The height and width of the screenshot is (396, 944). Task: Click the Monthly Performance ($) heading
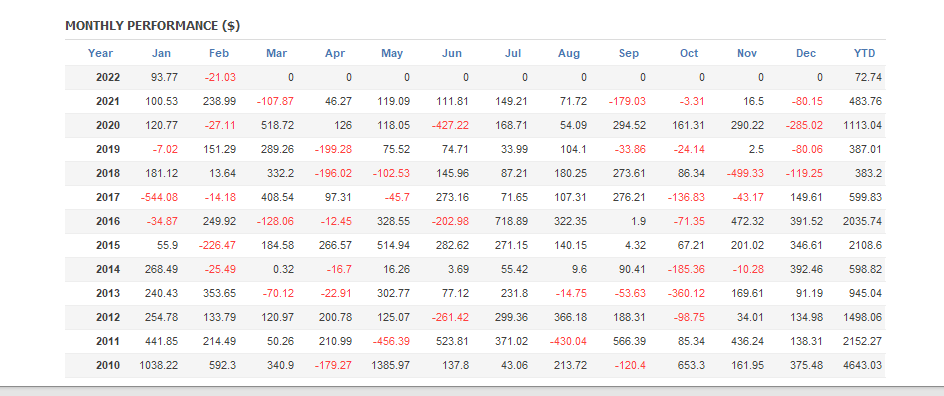coord(153,26)
